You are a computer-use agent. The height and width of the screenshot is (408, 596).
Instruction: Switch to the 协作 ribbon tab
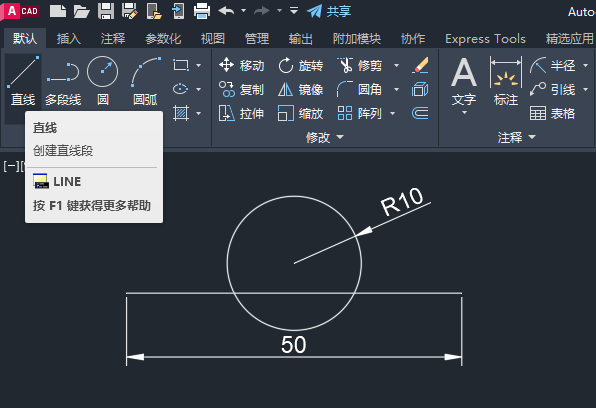coord(413,38)
